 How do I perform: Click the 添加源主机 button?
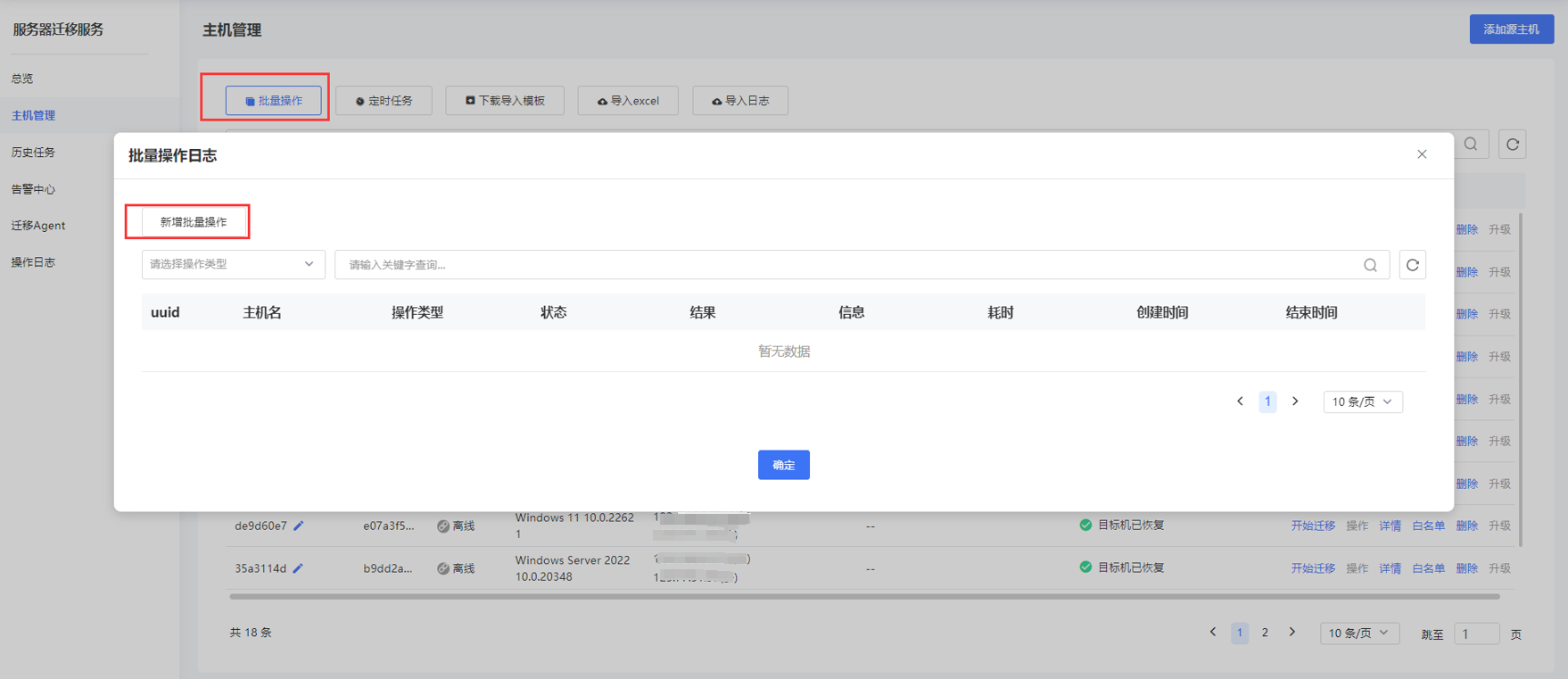coord(1511,29)
